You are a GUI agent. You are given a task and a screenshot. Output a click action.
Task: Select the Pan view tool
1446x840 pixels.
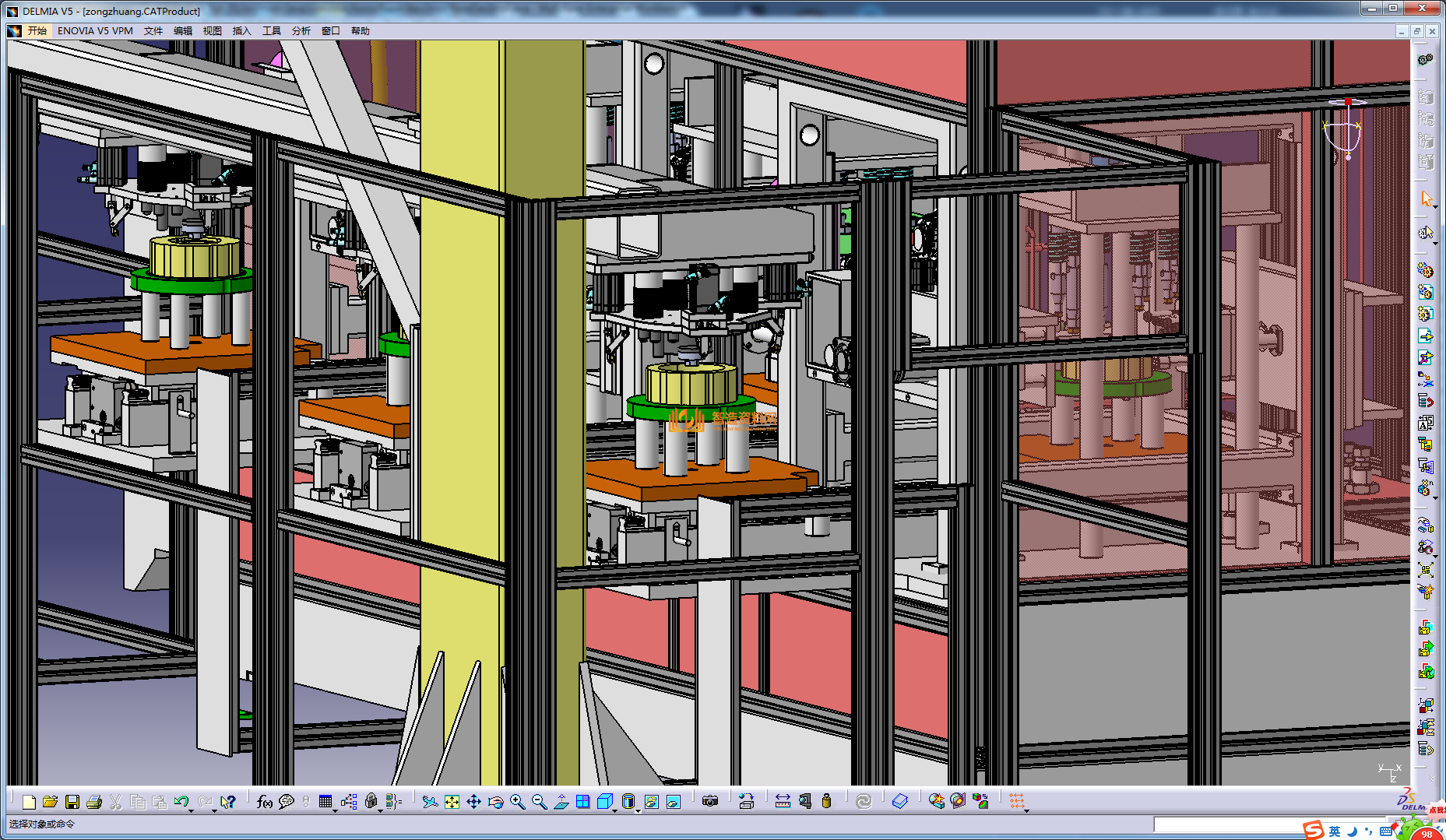coord(473,802)
